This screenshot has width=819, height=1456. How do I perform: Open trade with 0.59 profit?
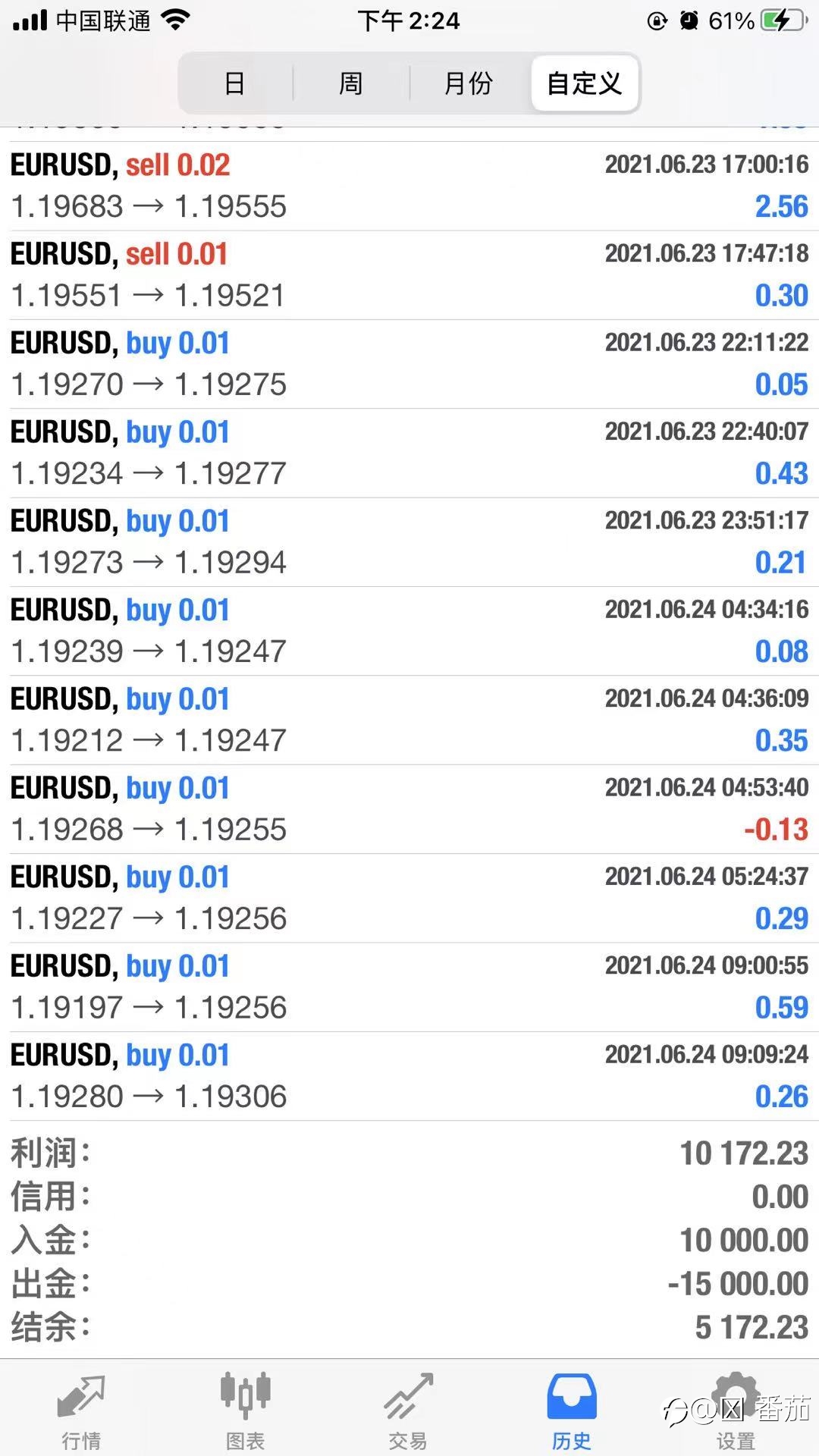click(x=409, y=987)
